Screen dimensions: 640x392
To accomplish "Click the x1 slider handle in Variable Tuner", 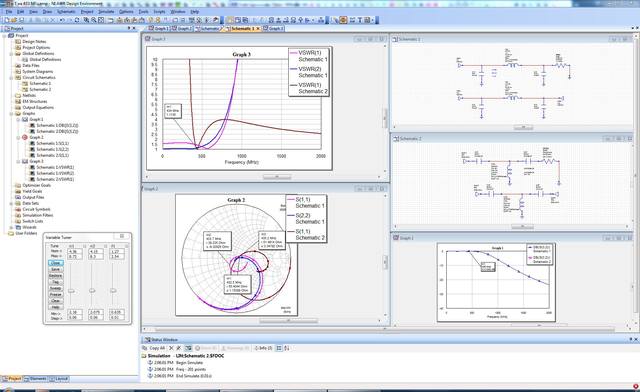I will pyautogui.click(x=71, y=291).
